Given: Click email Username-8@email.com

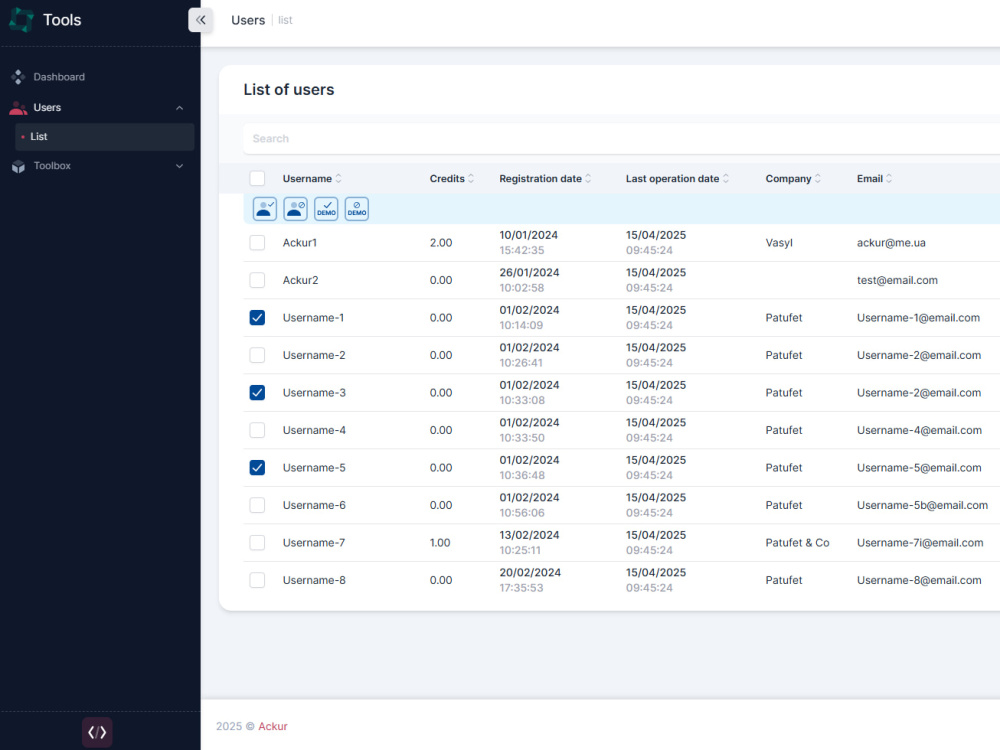Looking at the screenshot, I should pyautogui.click(x=919, y=580).
